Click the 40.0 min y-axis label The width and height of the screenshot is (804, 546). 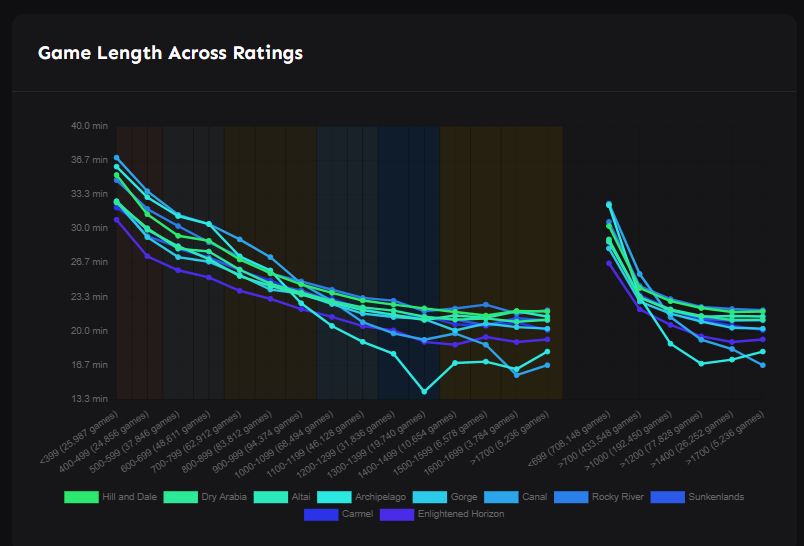point(88,126)
